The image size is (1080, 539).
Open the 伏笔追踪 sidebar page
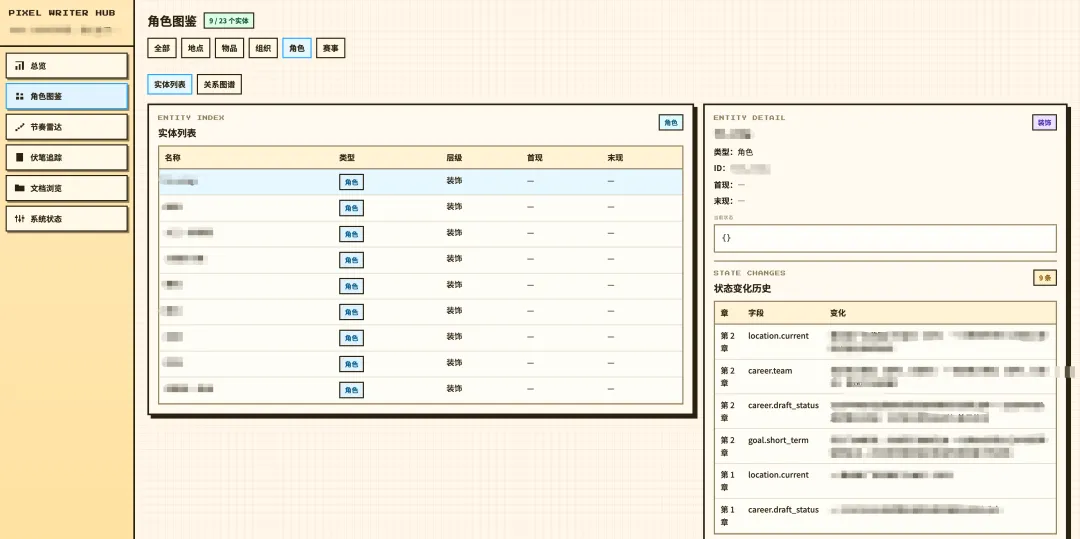67,158
